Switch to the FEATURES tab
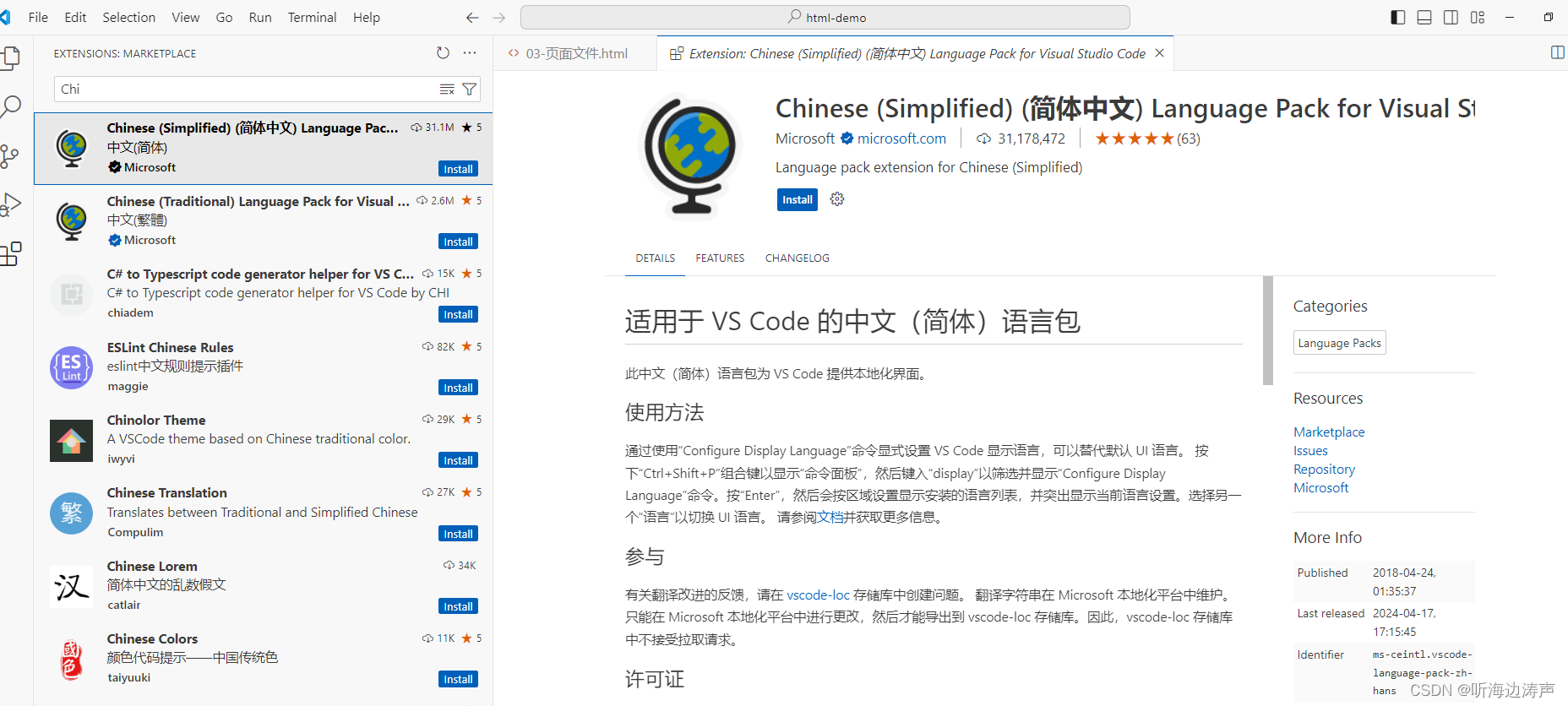 pyautogui.click(x=720, y=258)
